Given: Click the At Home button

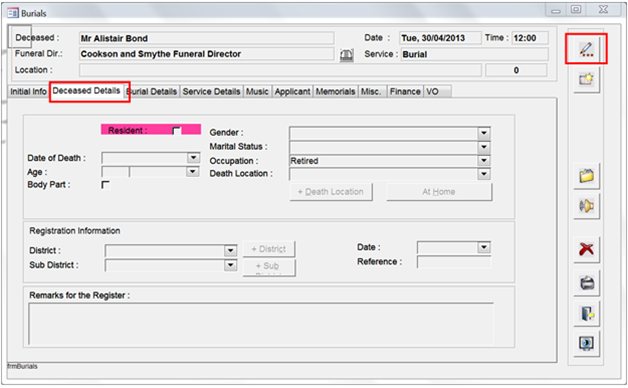Looking at the screenshot, I should click(439, 192).
